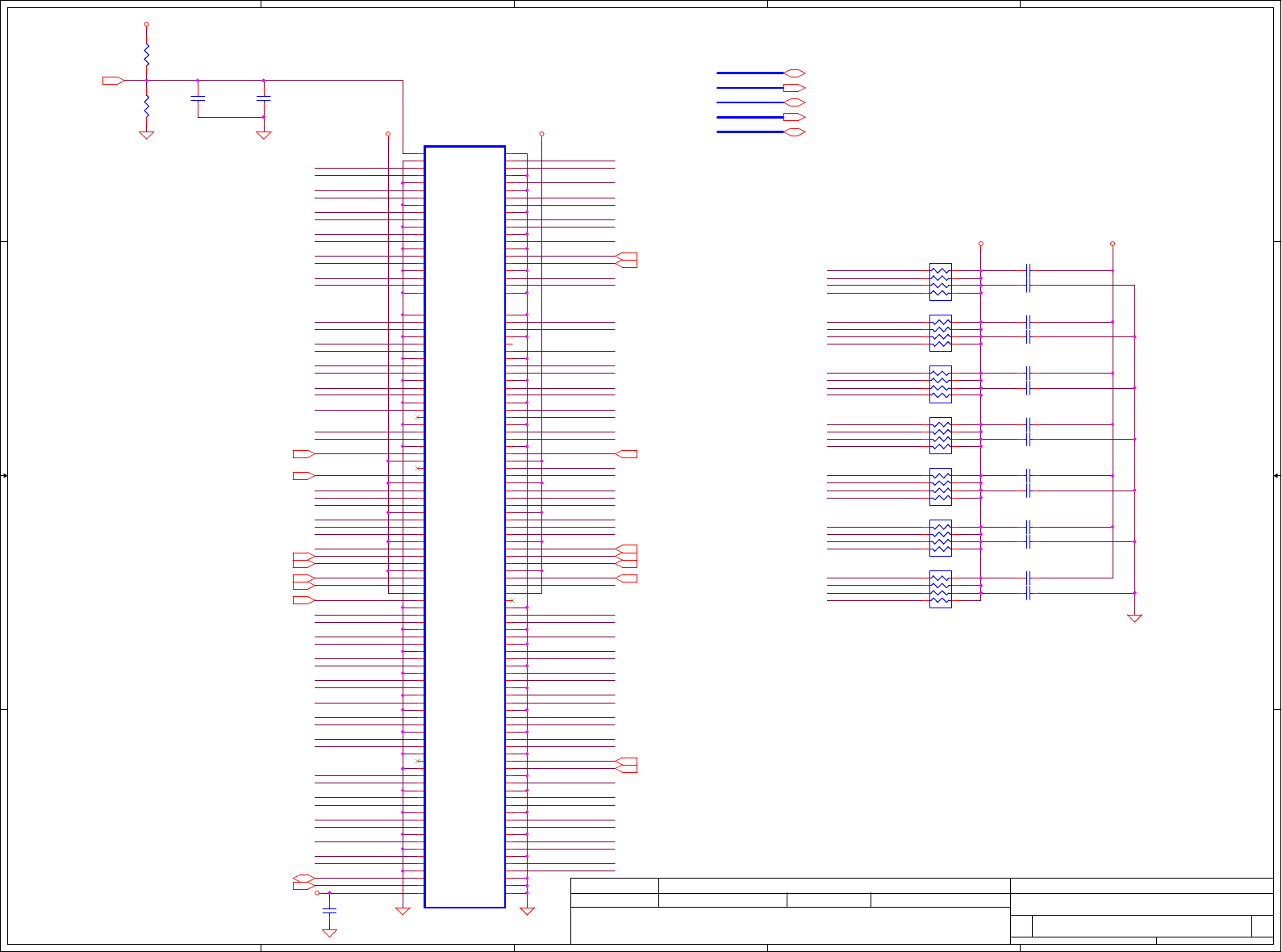Select the upper resistor of the divider
Screen dimensions: 1282x952
coord(146,55)
